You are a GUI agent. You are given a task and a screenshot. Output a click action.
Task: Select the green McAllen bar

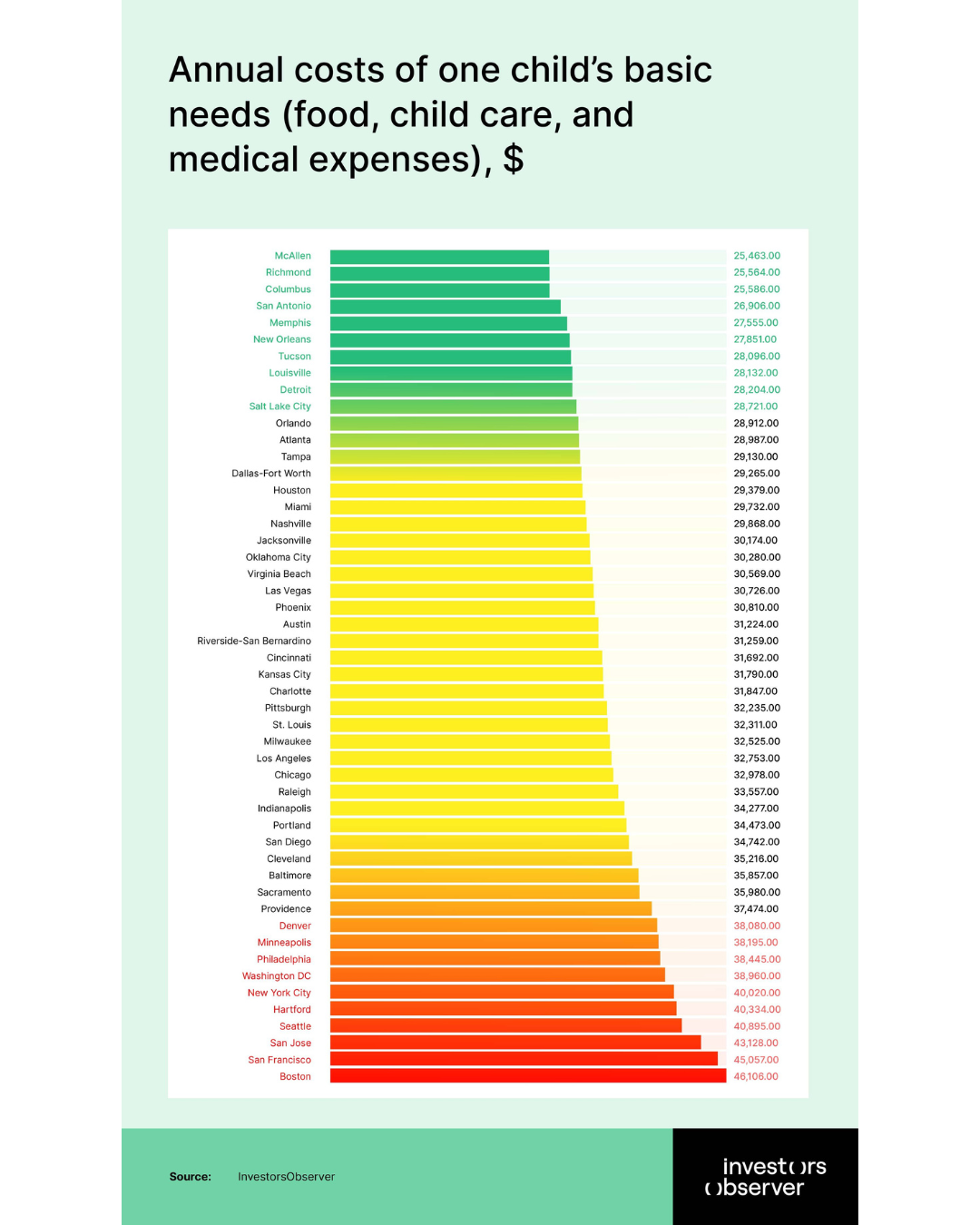pyautogui.click(x=439, y=257)
